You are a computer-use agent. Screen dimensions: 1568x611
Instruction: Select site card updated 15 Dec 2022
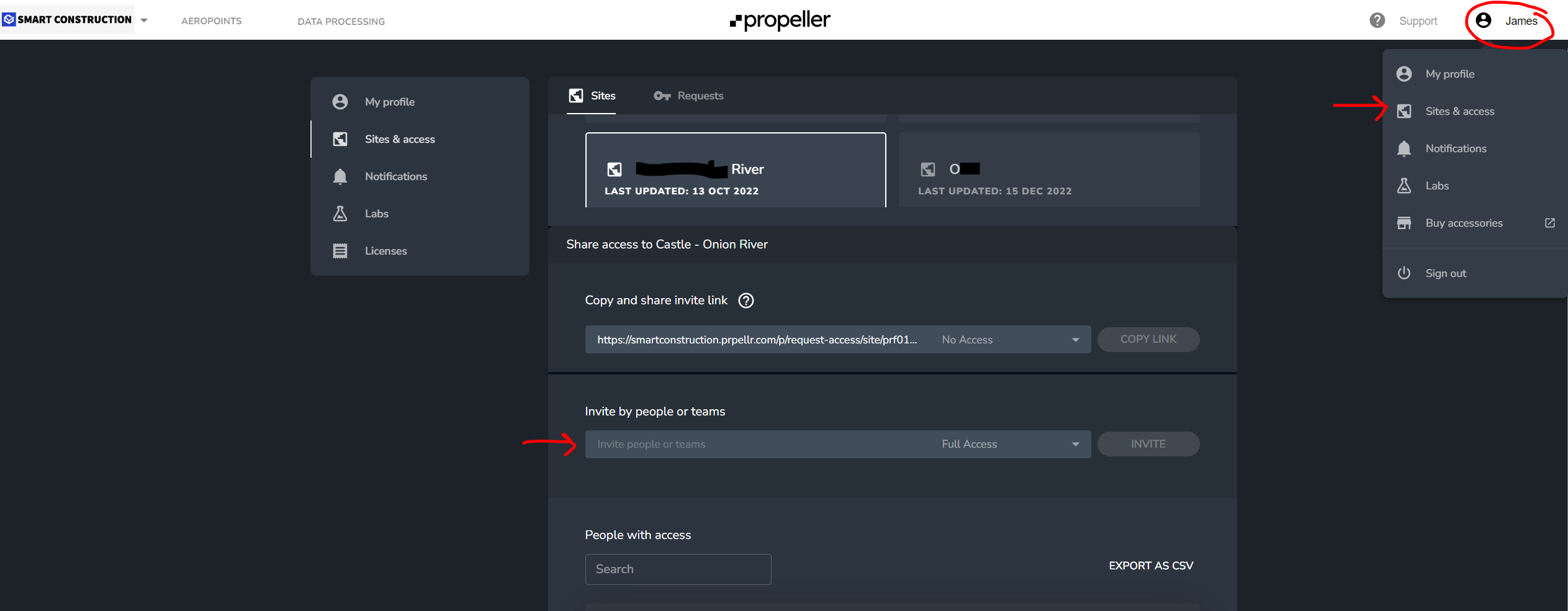[1049, 170]
